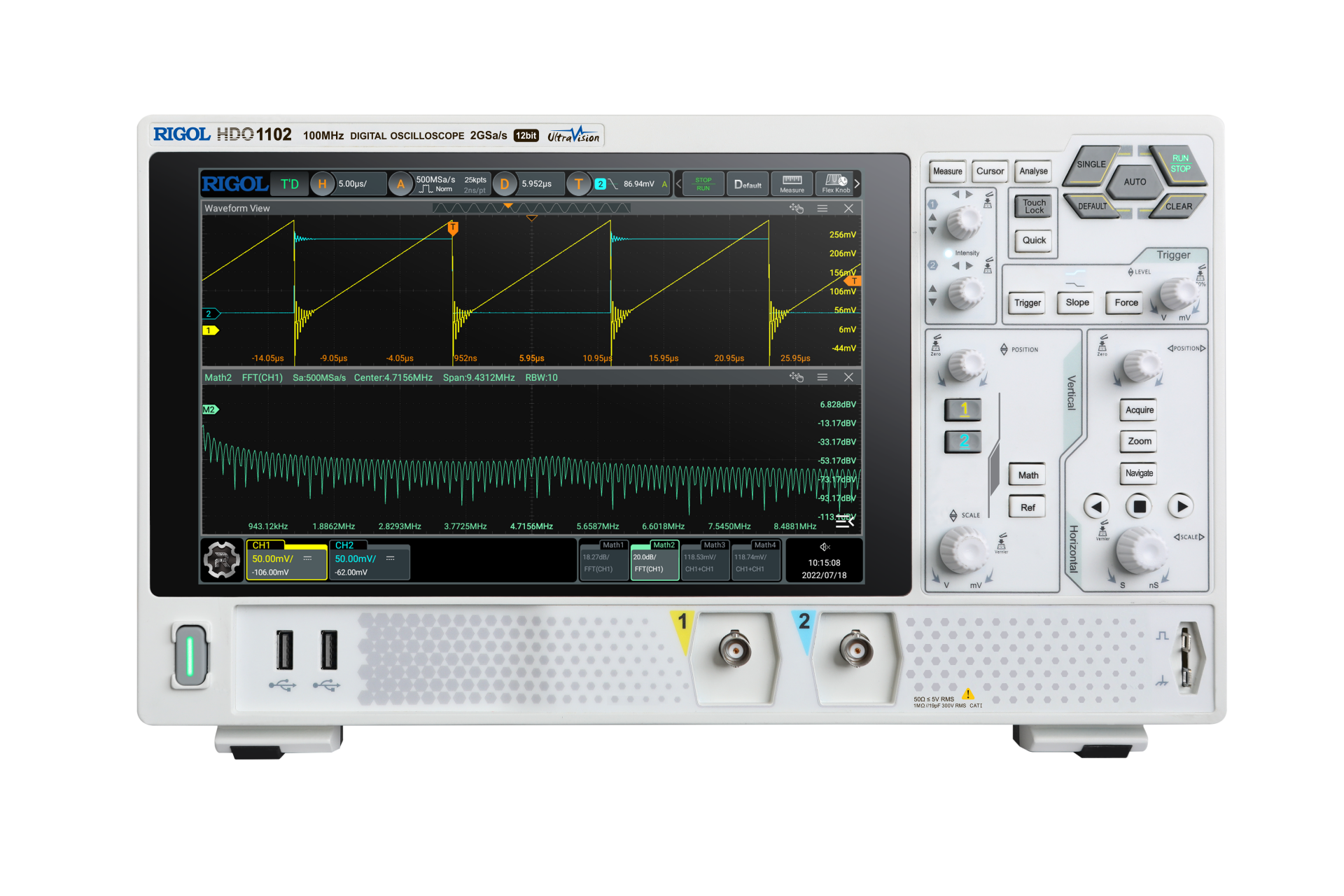Toggle channel 1 with the front-panel 1 button

coord(962,410)
